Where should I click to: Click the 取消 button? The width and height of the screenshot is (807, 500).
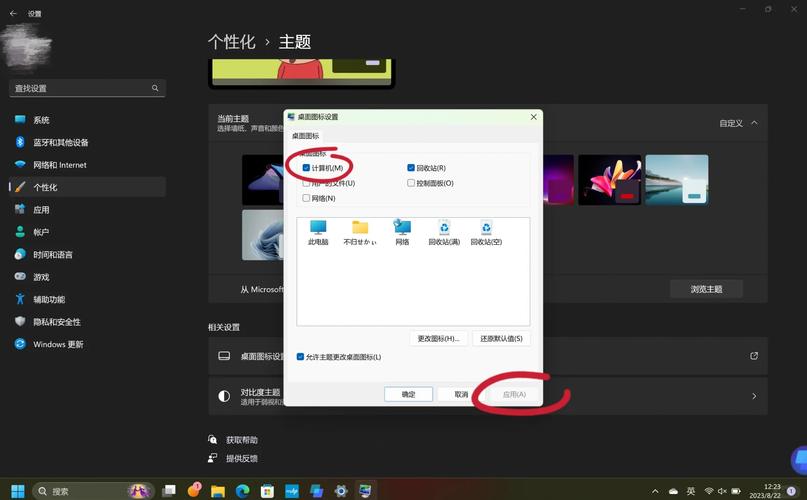tap(461, 394)
